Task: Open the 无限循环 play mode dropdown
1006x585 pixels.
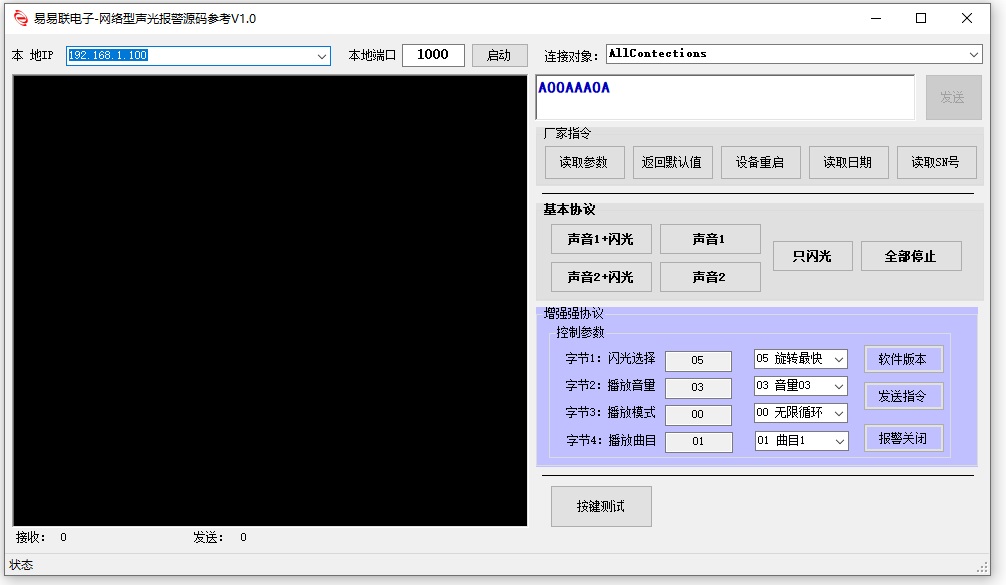Action: click(838, 413)
